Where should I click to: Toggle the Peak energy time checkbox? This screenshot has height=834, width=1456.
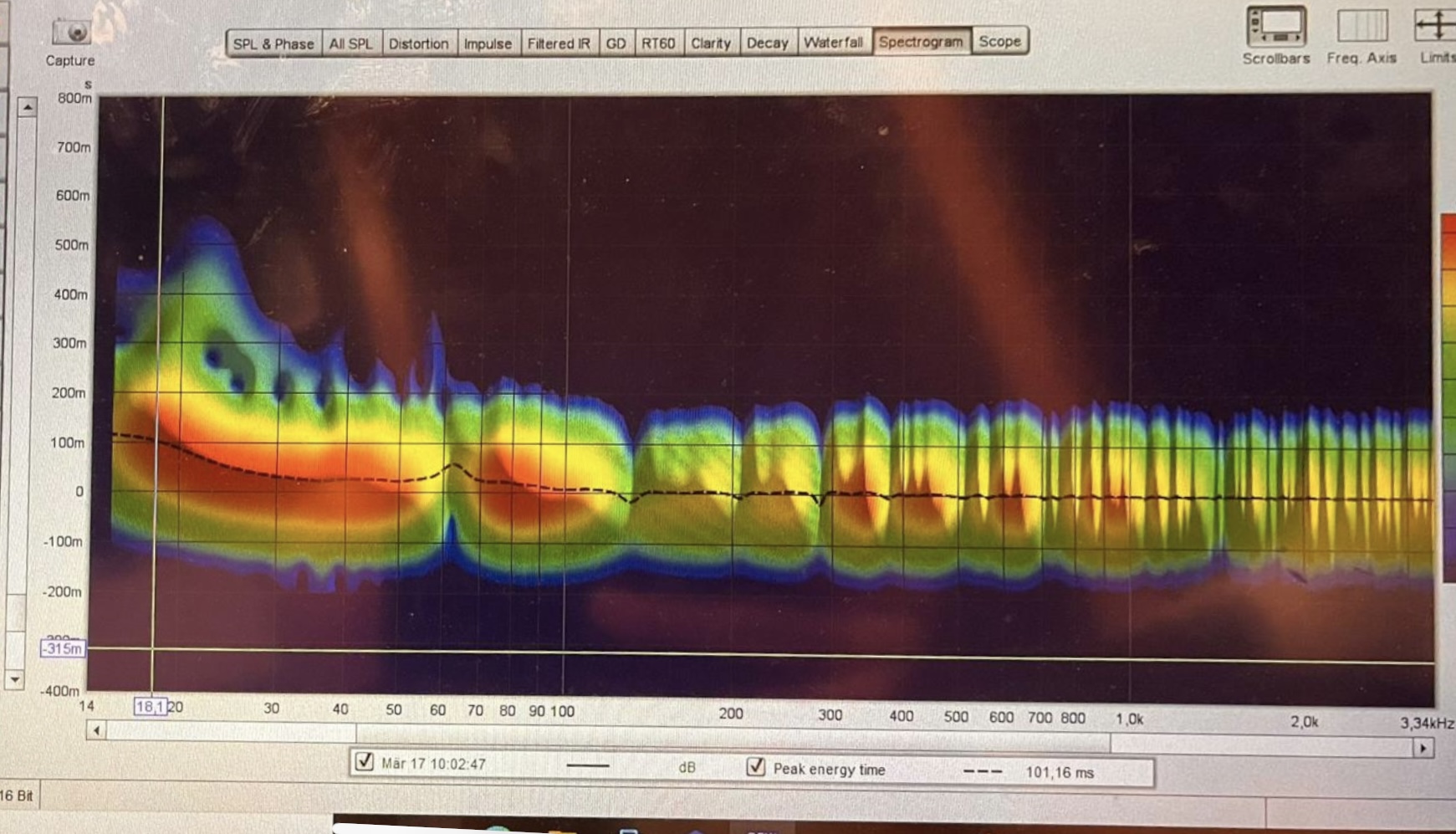(755, 767)
